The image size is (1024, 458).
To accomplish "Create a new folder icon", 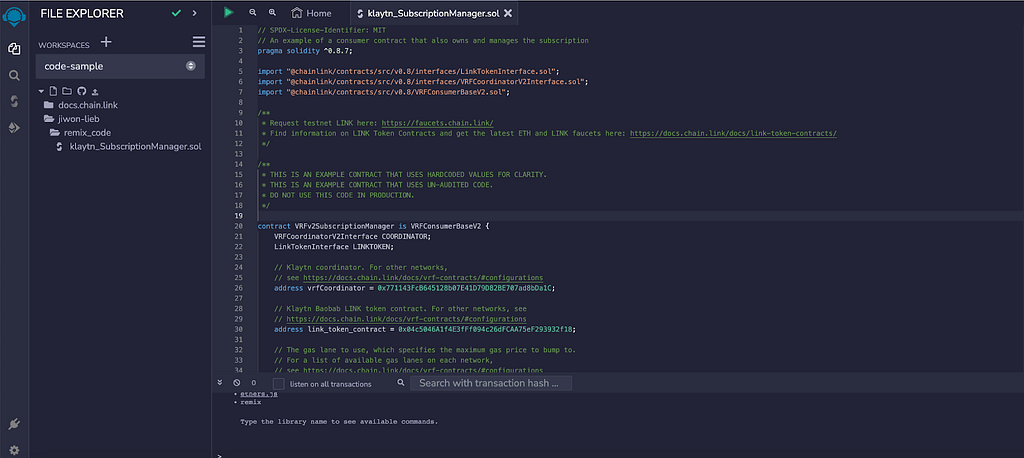I will [x=67, y=91].
